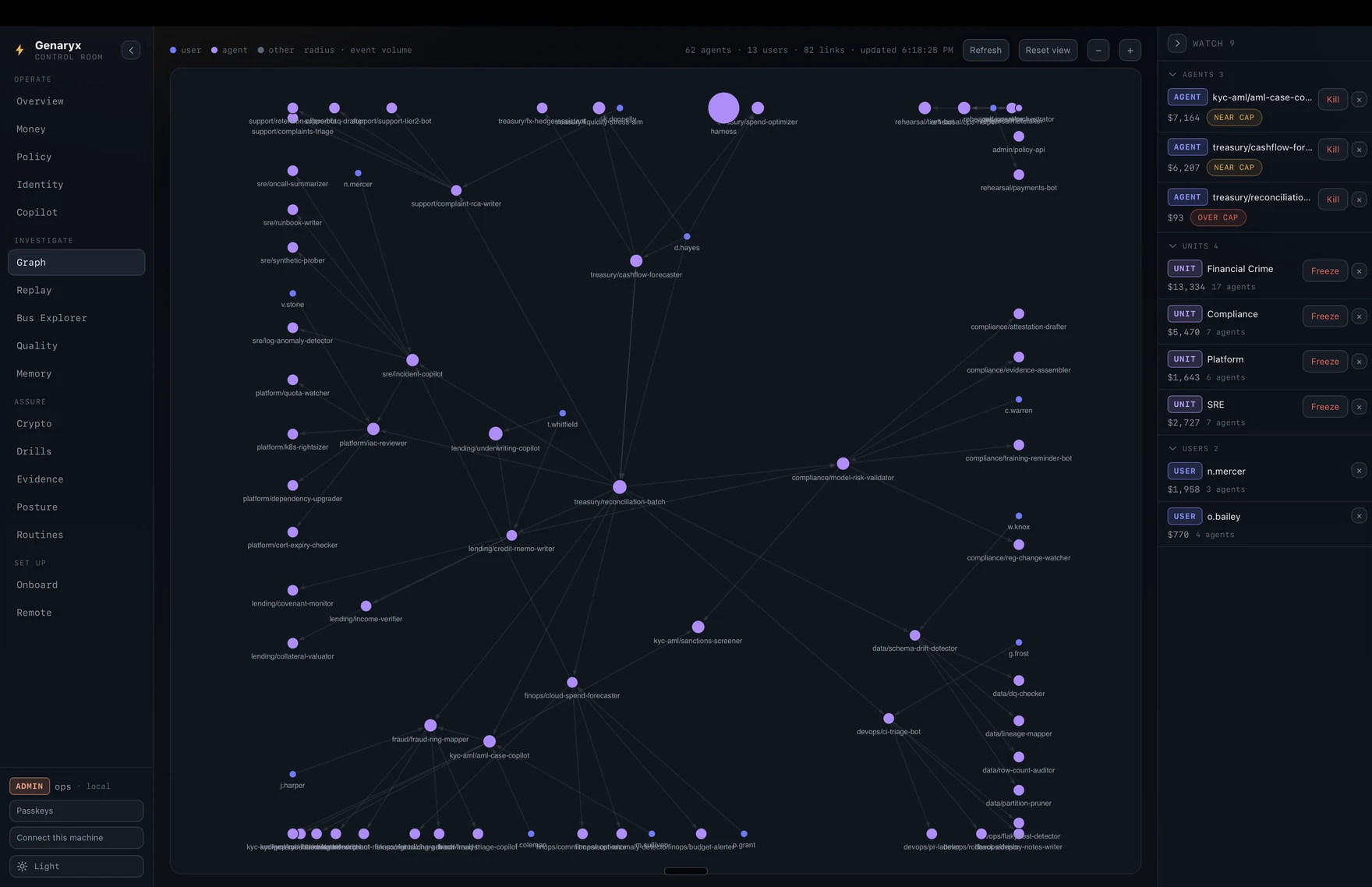Image resolution: width=1372 pixels, height=887 pixels.
Task: Open the Replay view
Action: pyautogui.click(x=76, y=290)
